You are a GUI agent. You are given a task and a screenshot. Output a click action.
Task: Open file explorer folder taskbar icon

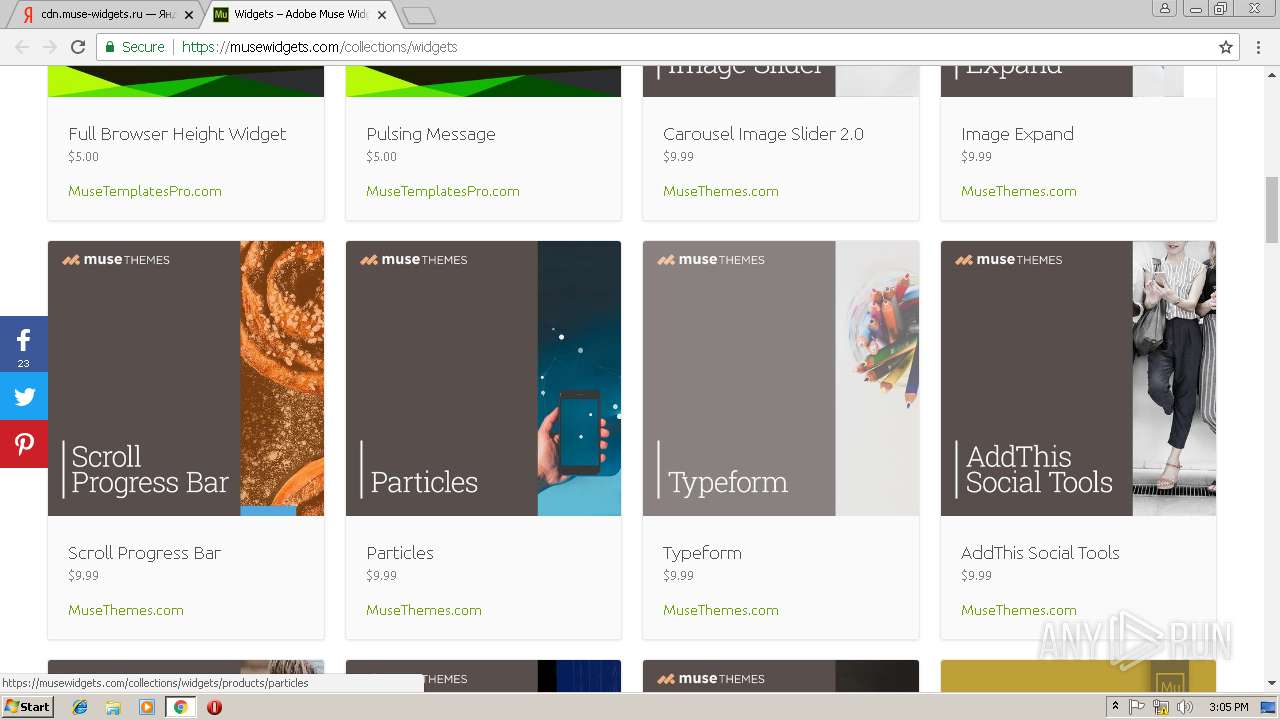(x=113, y=707)
